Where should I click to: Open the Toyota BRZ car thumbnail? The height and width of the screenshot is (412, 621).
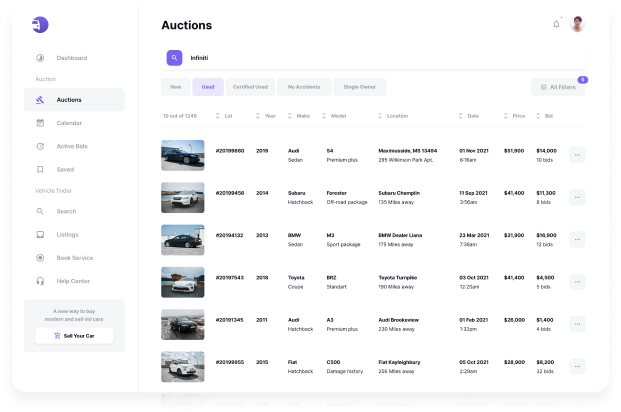(x=183, y=282)
